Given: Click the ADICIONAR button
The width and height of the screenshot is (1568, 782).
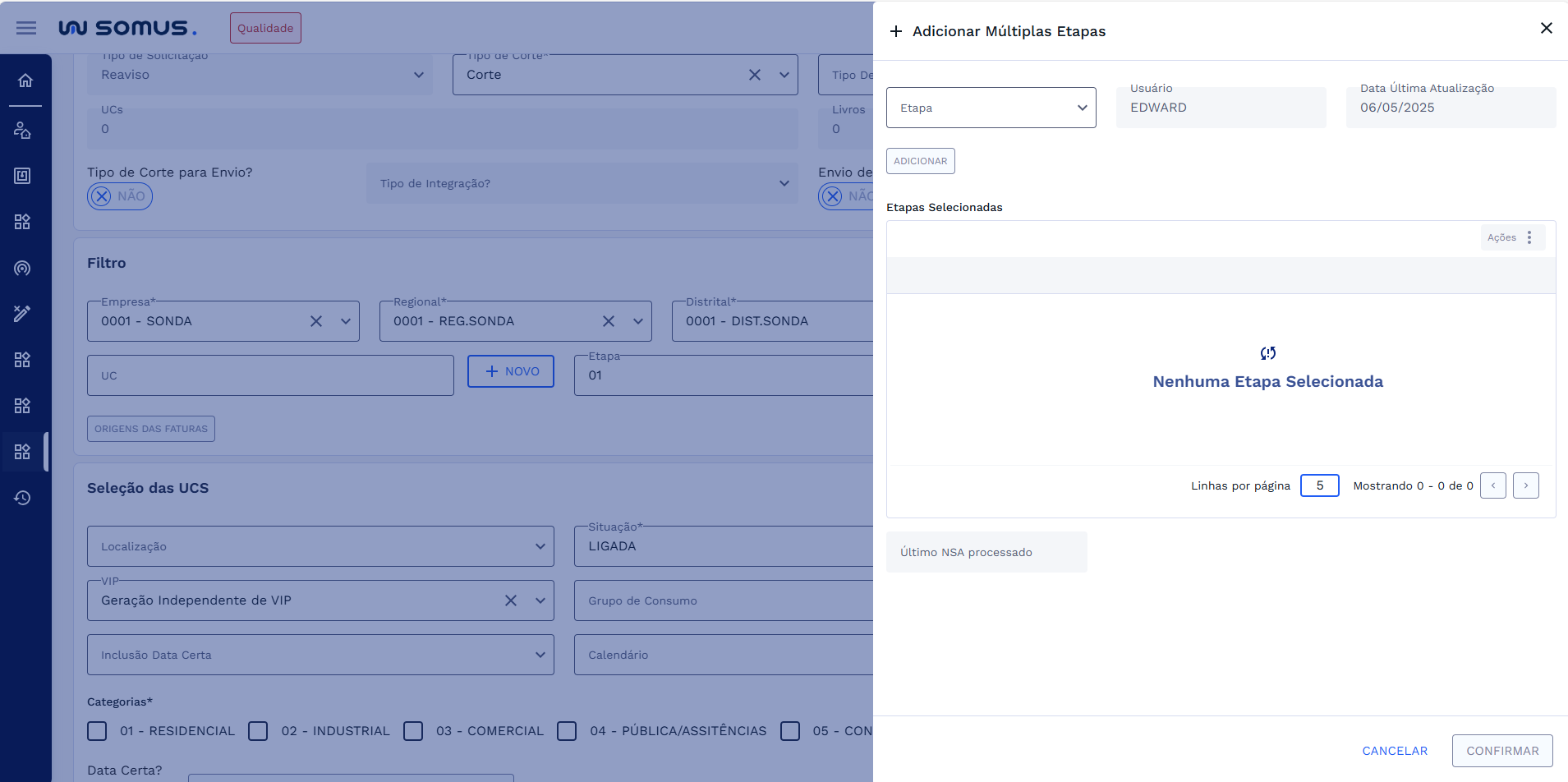Looking at the screenshot, I should (x=920, y=161).
